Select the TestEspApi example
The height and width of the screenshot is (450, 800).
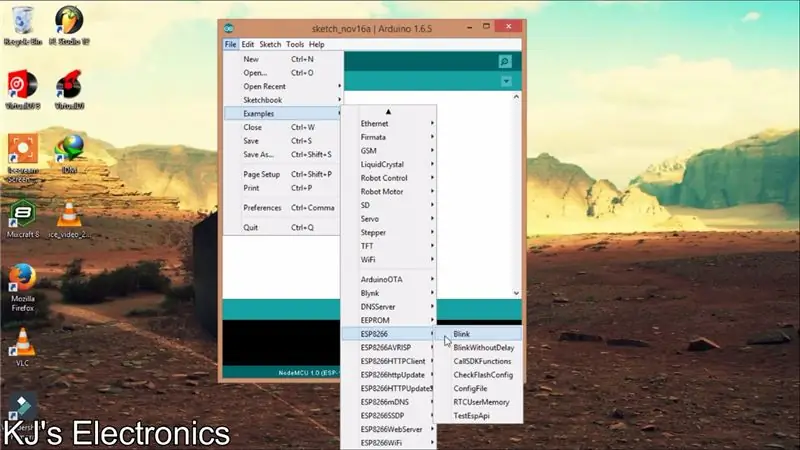479,416
